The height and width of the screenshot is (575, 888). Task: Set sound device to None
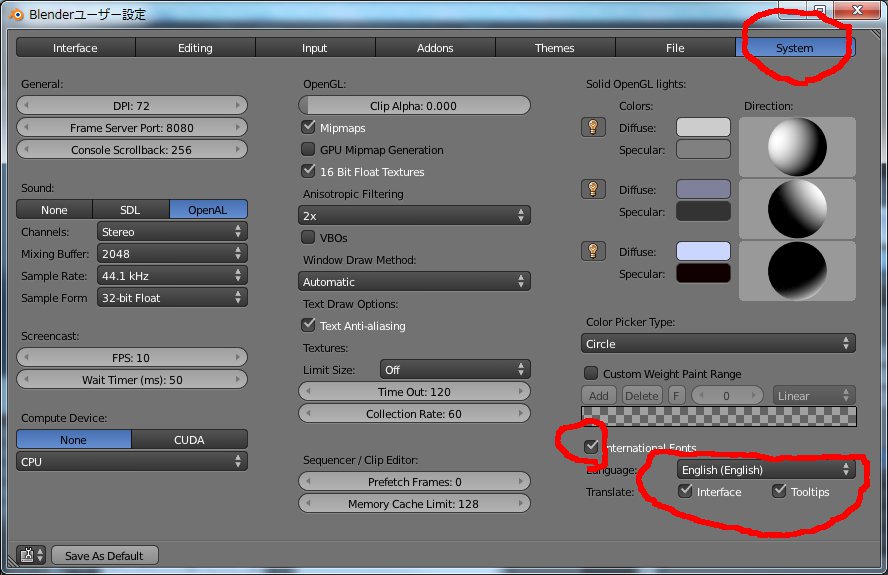point(54,210)
